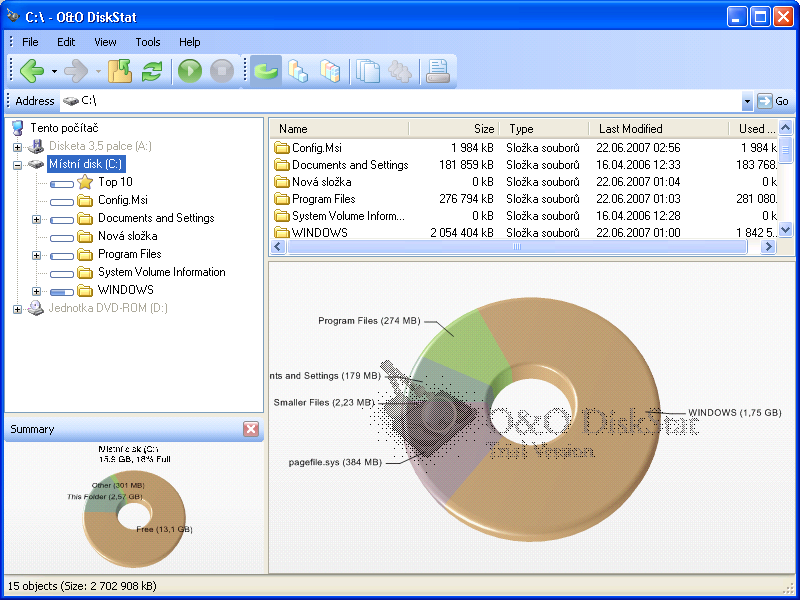
Task: Click the floppy drive A: icon
Action: click(x=36, y=146)
